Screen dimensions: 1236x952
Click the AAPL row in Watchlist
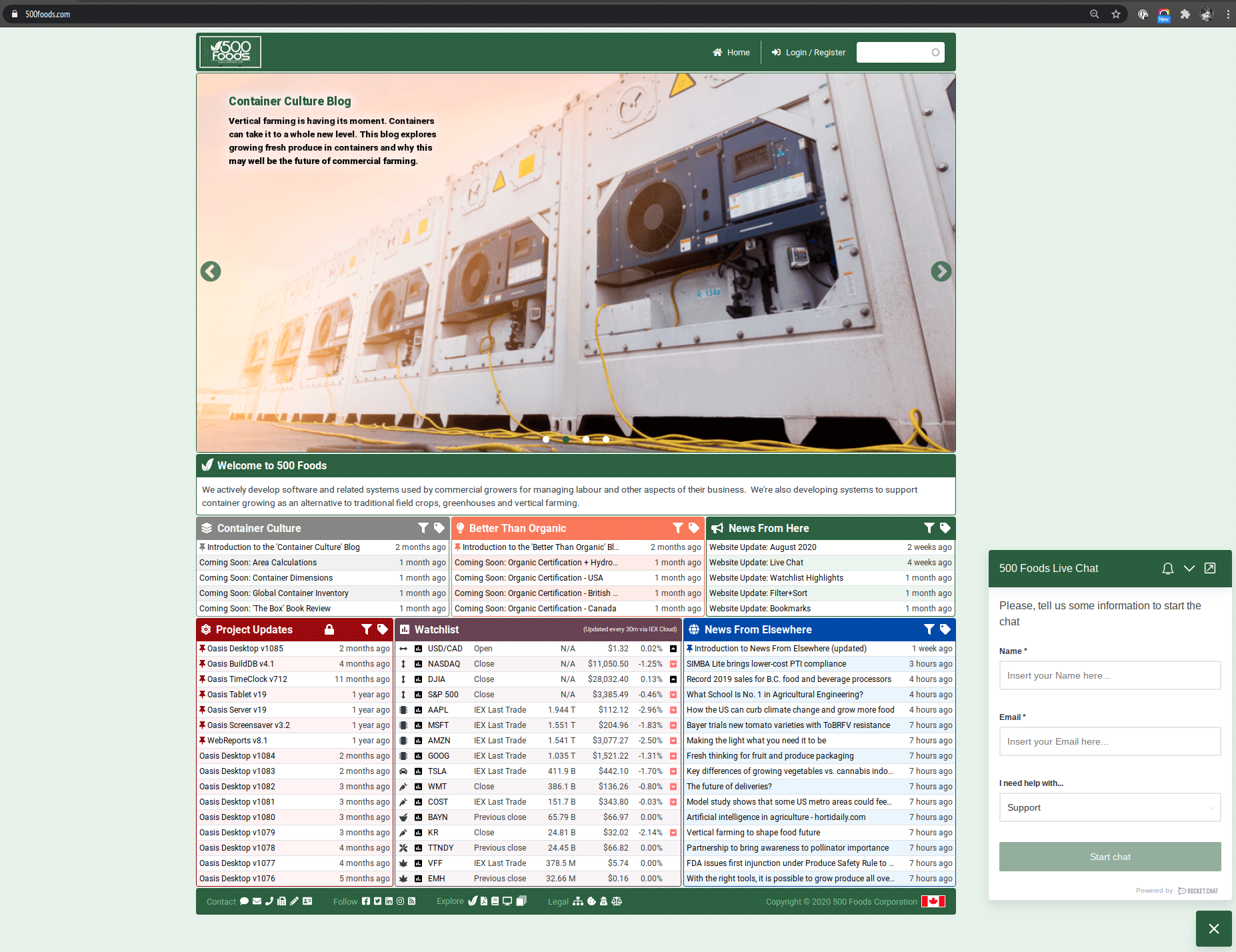[x=538, y=710]
